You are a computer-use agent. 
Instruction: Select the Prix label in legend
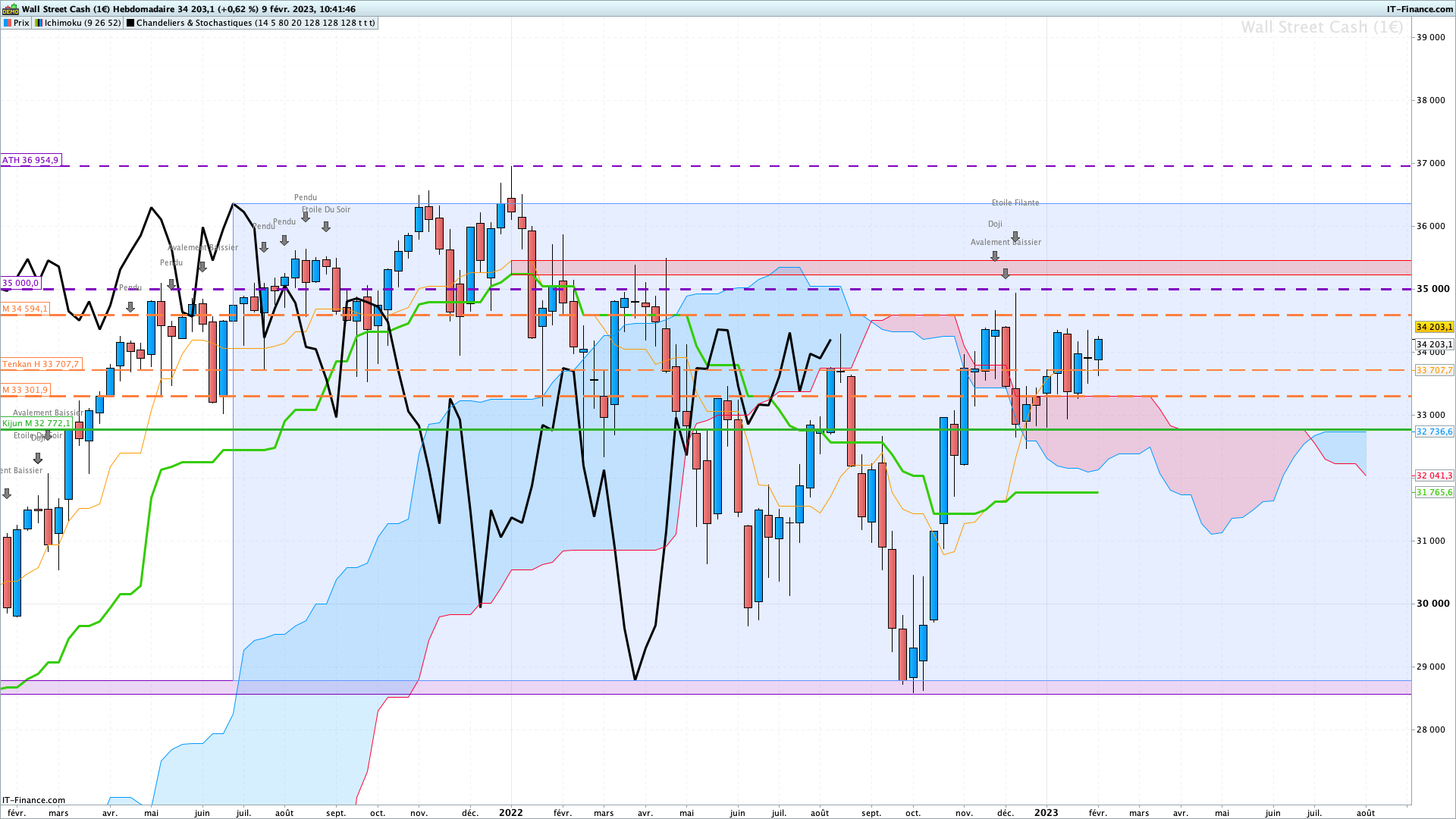(x=21, y=23)
